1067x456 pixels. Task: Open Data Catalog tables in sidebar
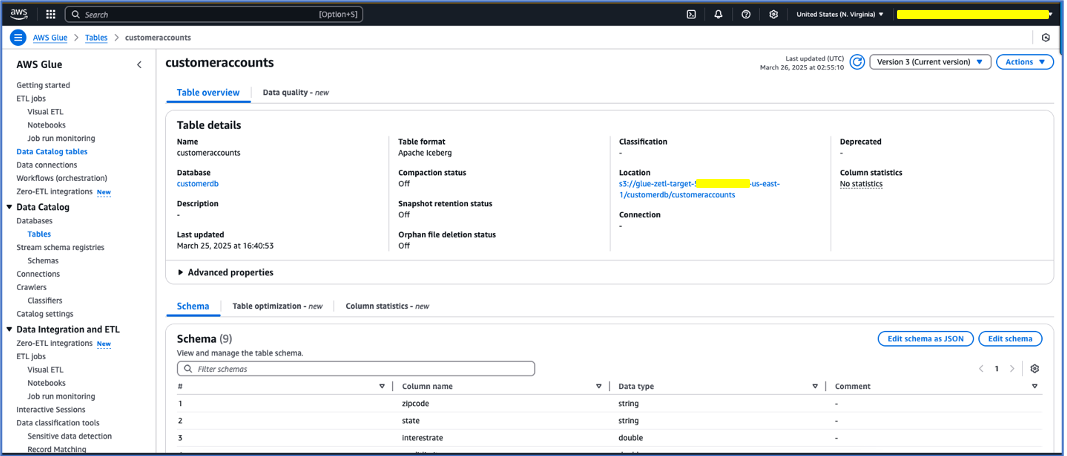[52, 152]
